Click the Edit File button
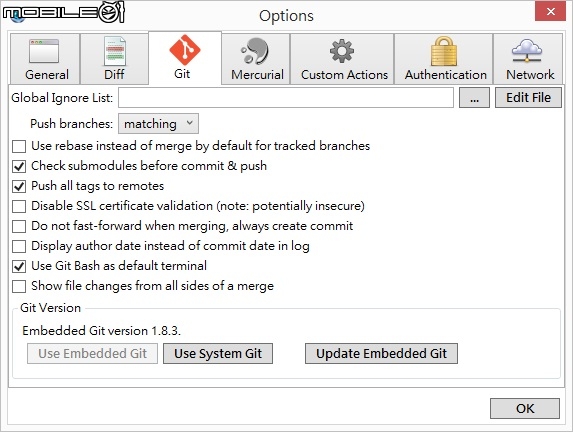The image size is (573, 432). 528,98
